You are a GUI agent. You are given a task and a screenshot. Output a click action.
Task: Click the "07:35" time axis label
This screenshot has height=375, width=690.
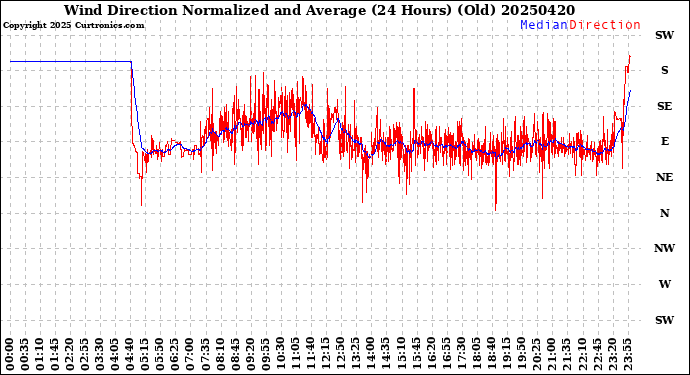pos(205,354)
